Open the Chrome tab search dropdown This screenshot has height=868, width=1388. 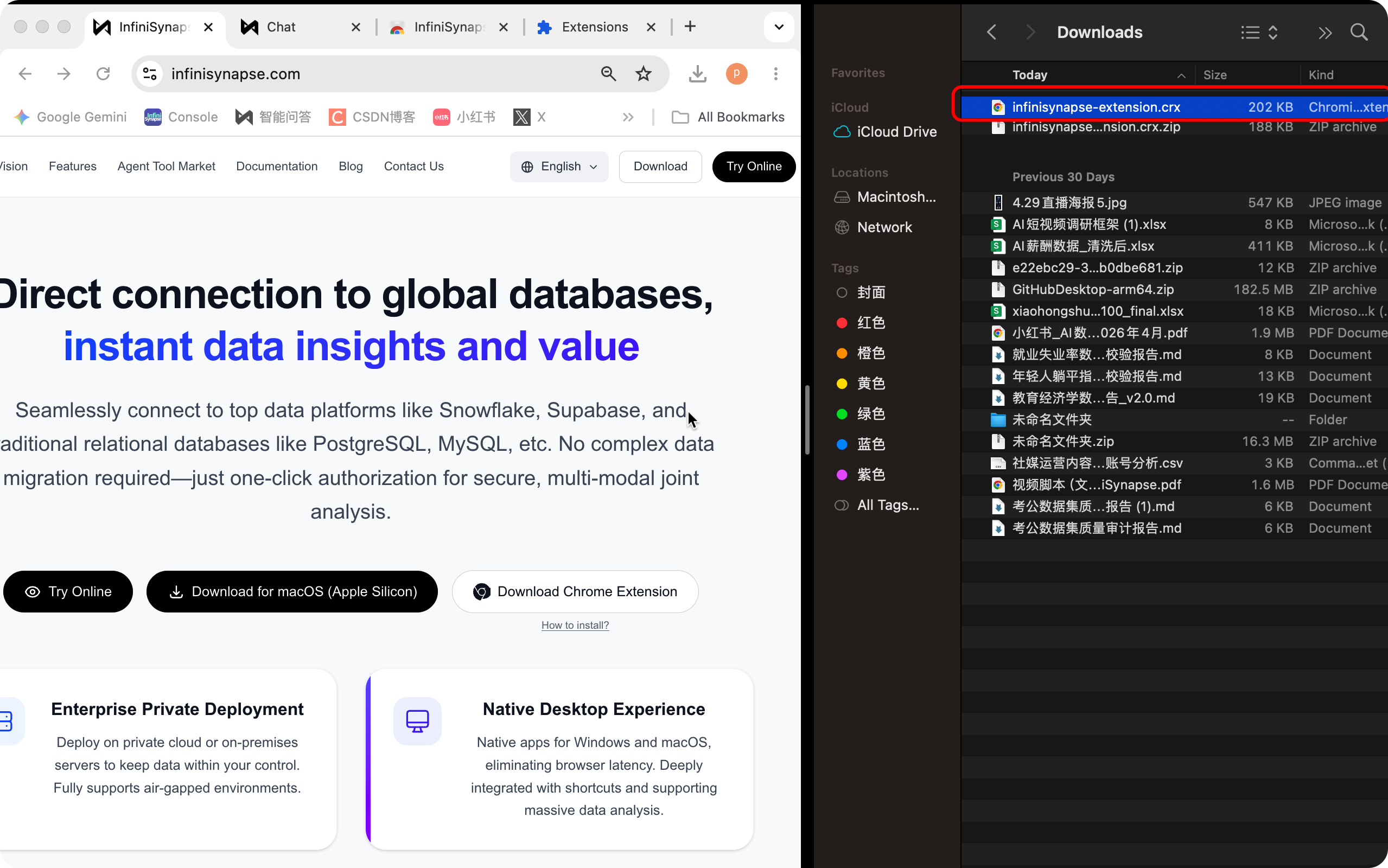[x=779, y=27]
